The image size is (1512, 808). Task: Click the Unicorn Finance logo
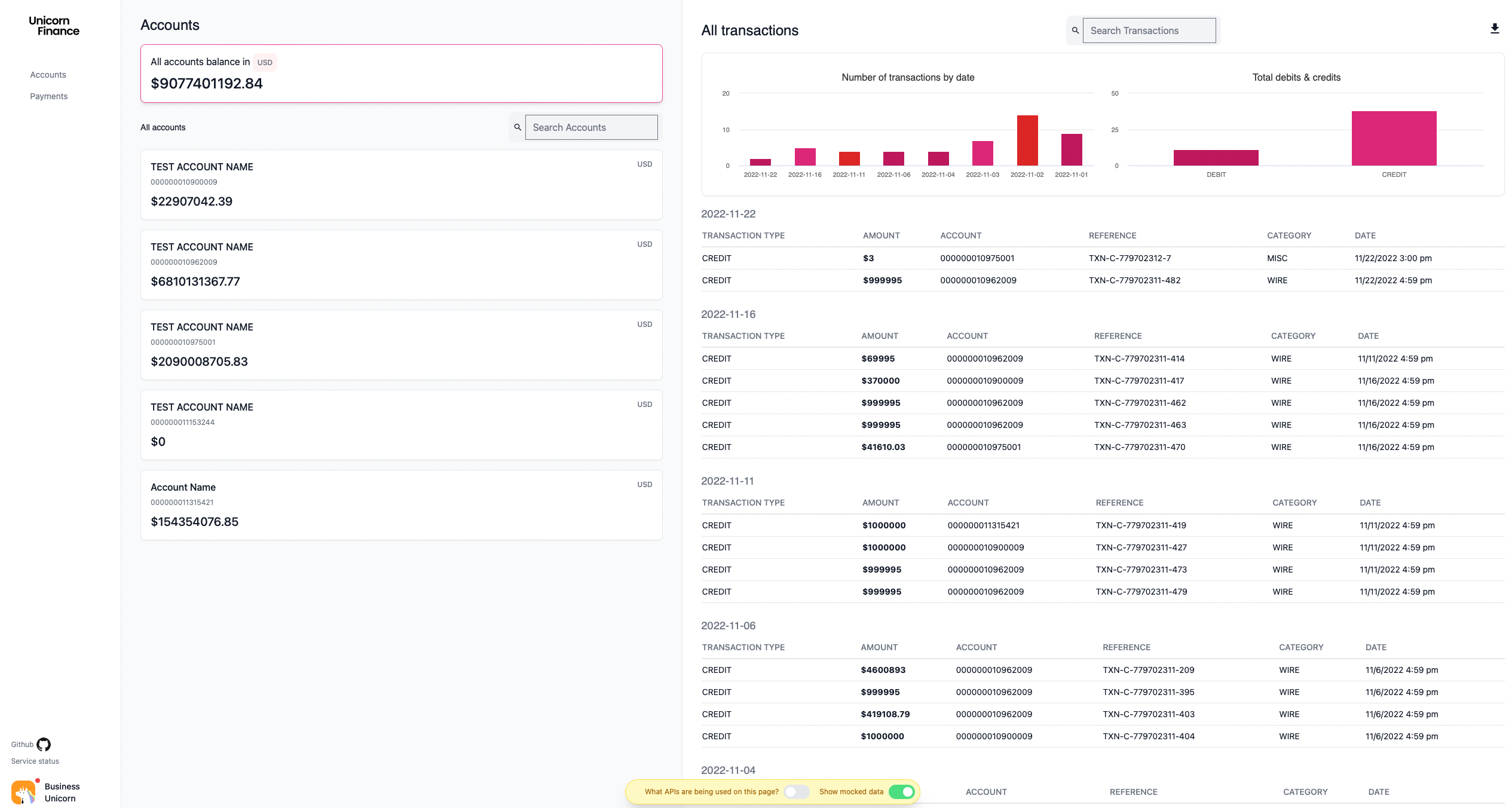pos(54,26)
